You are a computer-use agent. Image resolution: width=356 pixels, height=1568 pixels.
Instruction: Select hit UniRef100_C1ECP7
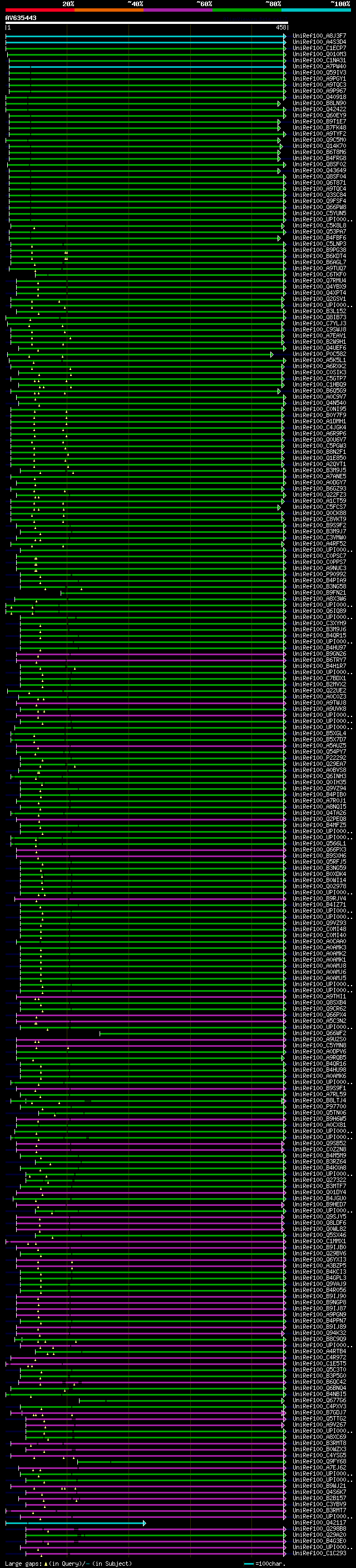319,48
